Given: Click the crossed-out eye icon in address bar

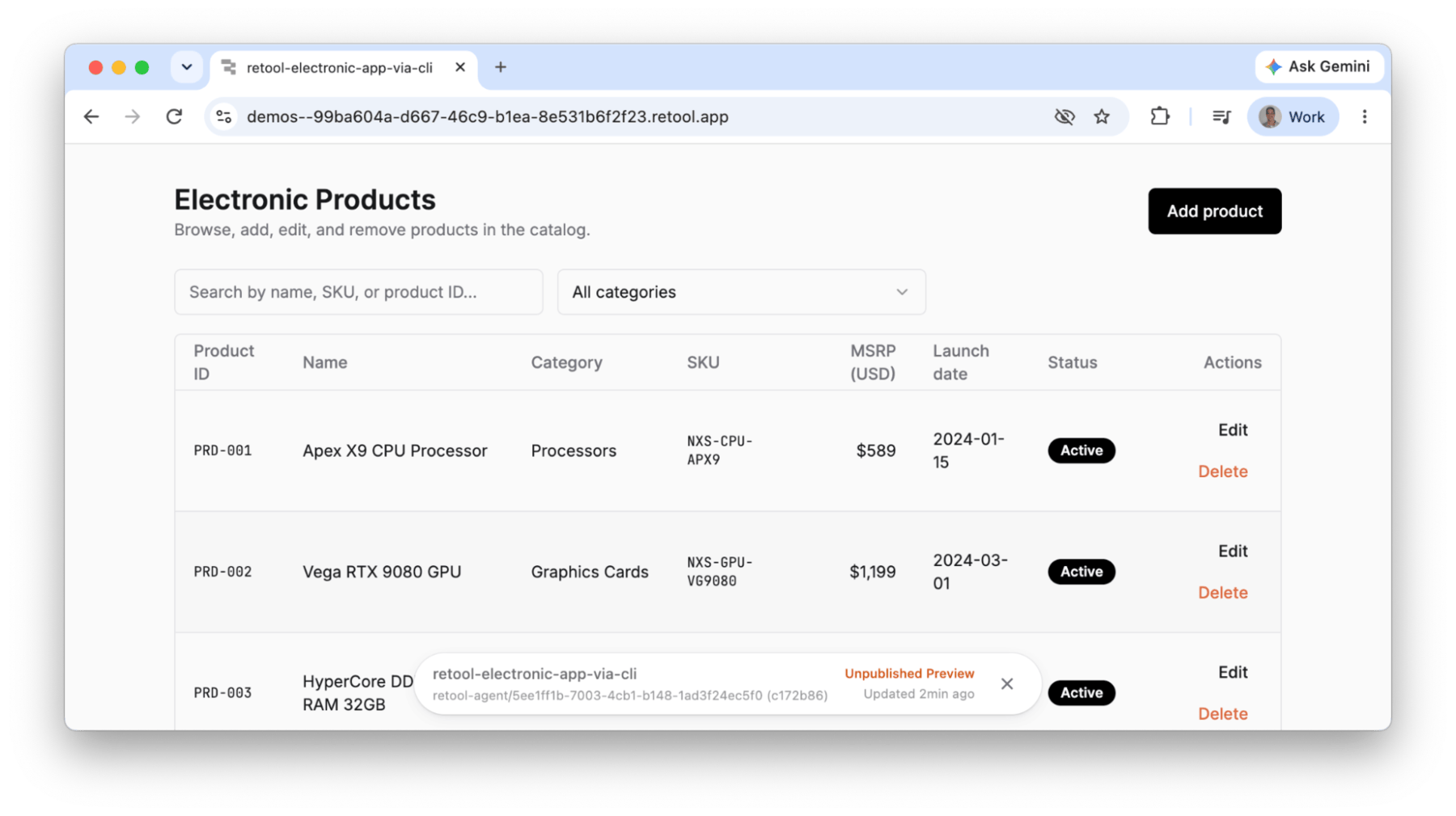Looking at the screenshot, I should (1064, 116).
